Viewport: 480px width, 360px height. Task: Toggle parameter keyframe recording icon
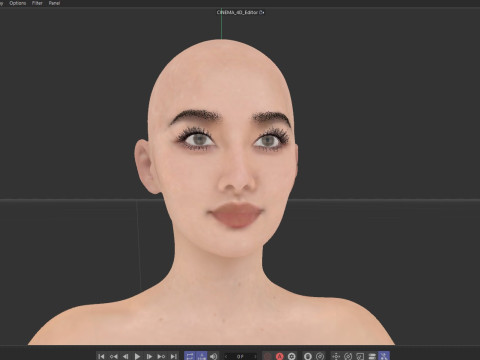[372, 356]
